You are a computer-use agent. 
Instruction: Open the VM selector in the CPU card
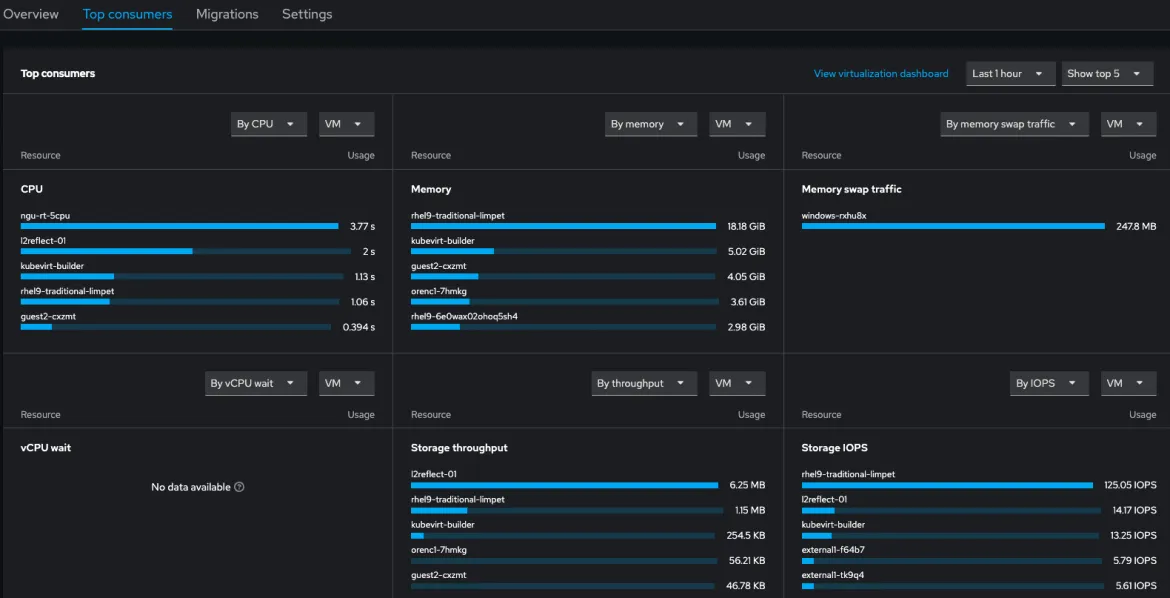tap(346, 123)
